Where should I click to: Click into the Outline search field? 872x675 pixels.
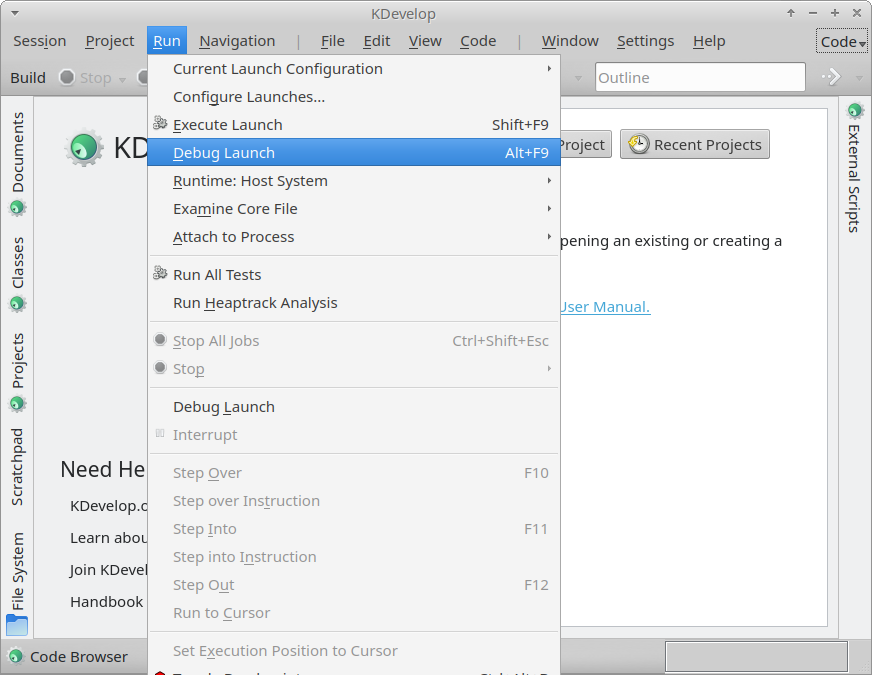coord(700,77)
